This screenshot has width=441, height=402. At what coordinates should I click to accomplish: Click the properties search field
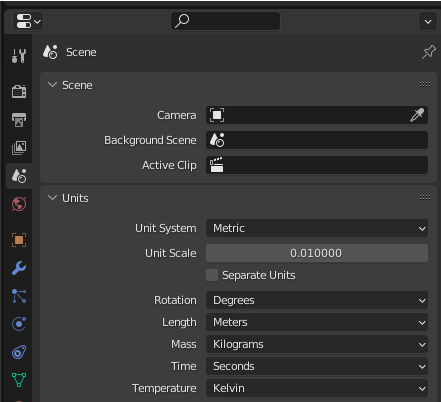pos(225,21)
